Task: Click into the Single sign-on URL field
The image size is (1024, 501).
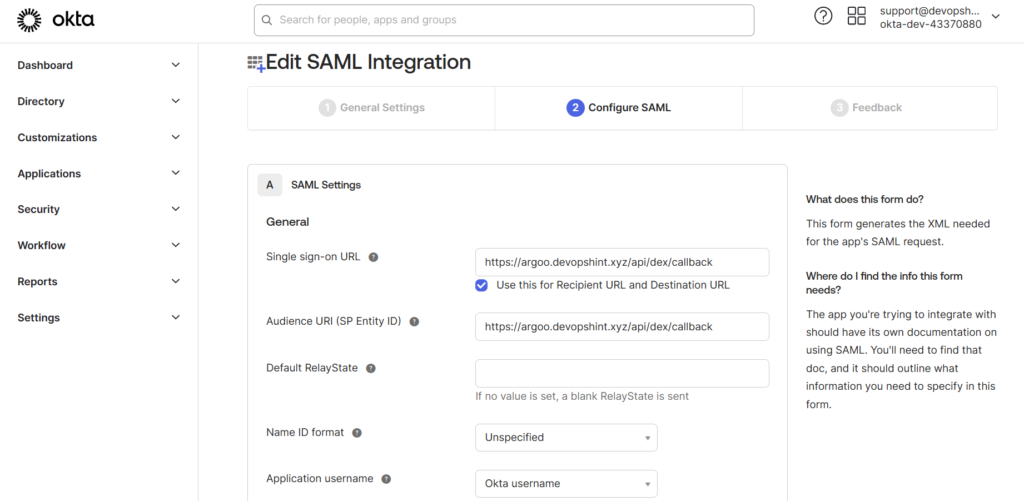Action: pos(622,262)
